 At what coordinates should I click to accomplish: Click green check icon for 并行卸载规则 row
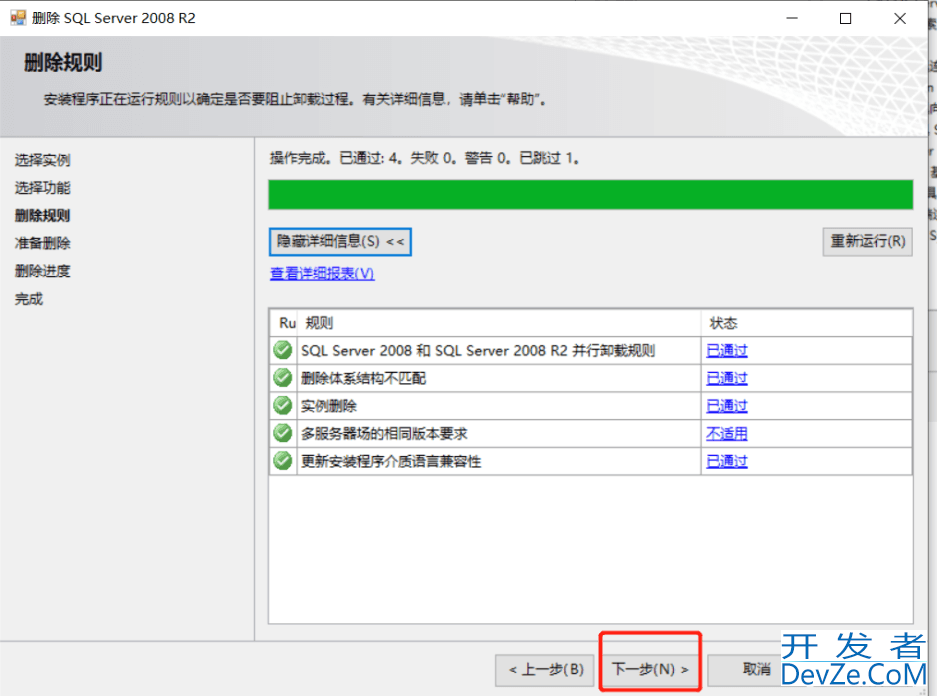283,350
